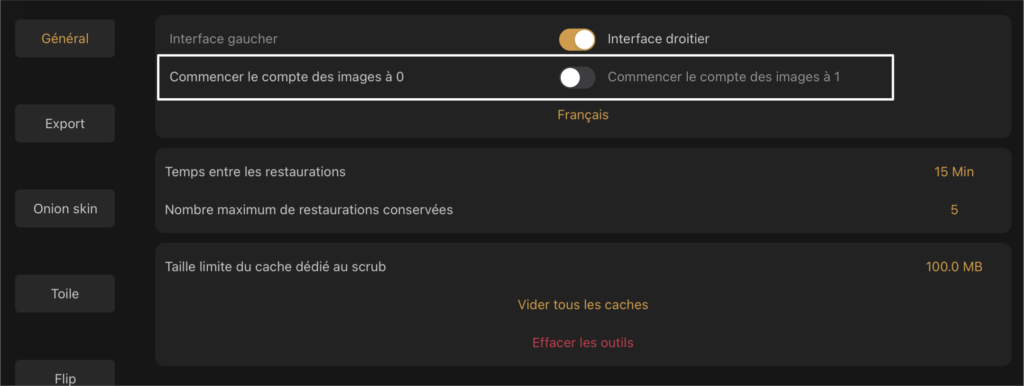Open the Général settings tab
The height and width of the screenshot is (386, 1024).
tap(65, 39)
